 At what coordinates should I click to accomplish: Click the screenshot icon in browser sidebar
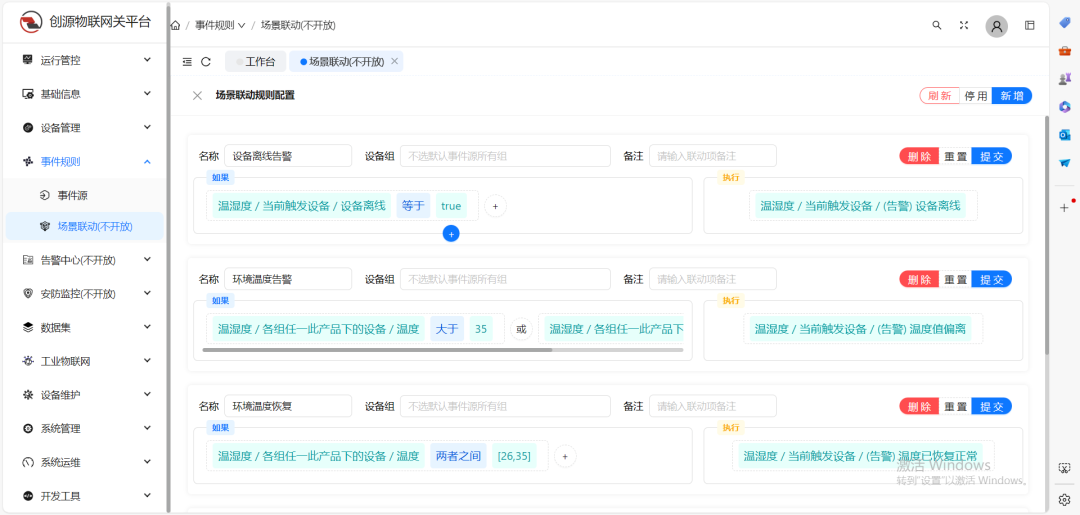1064,467
